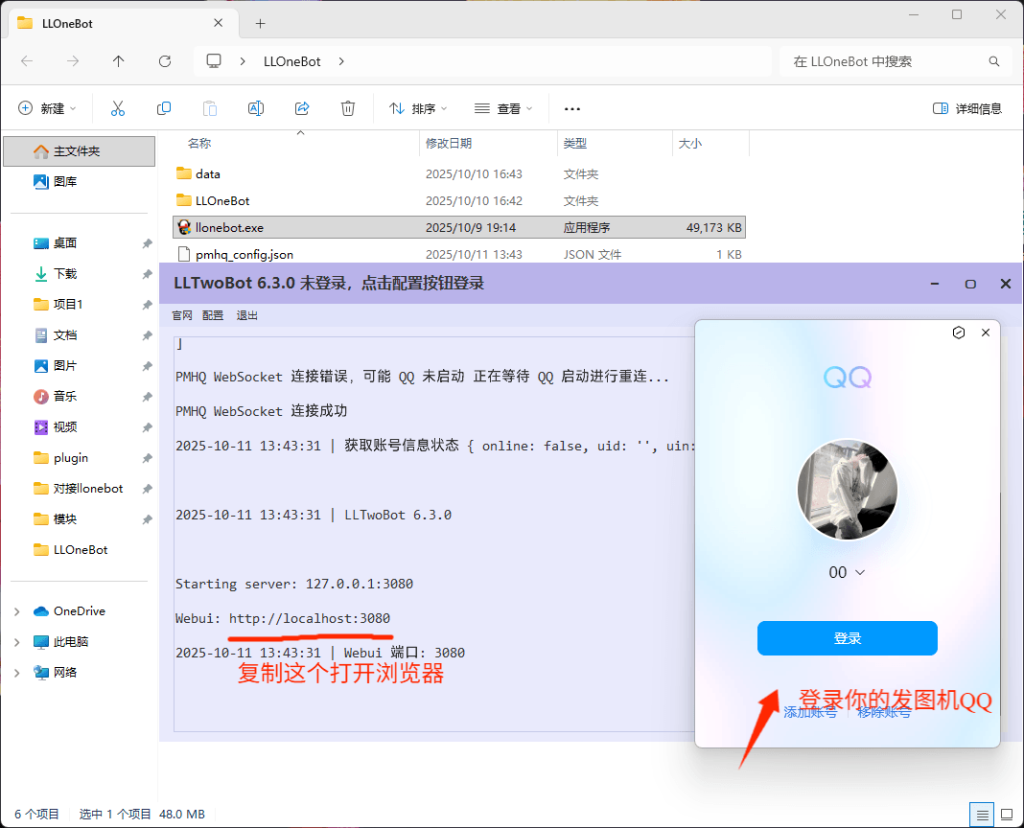Expand the QQ account selector dropdown
Viewport: 1024px width, 828px height.
[858, 573]
